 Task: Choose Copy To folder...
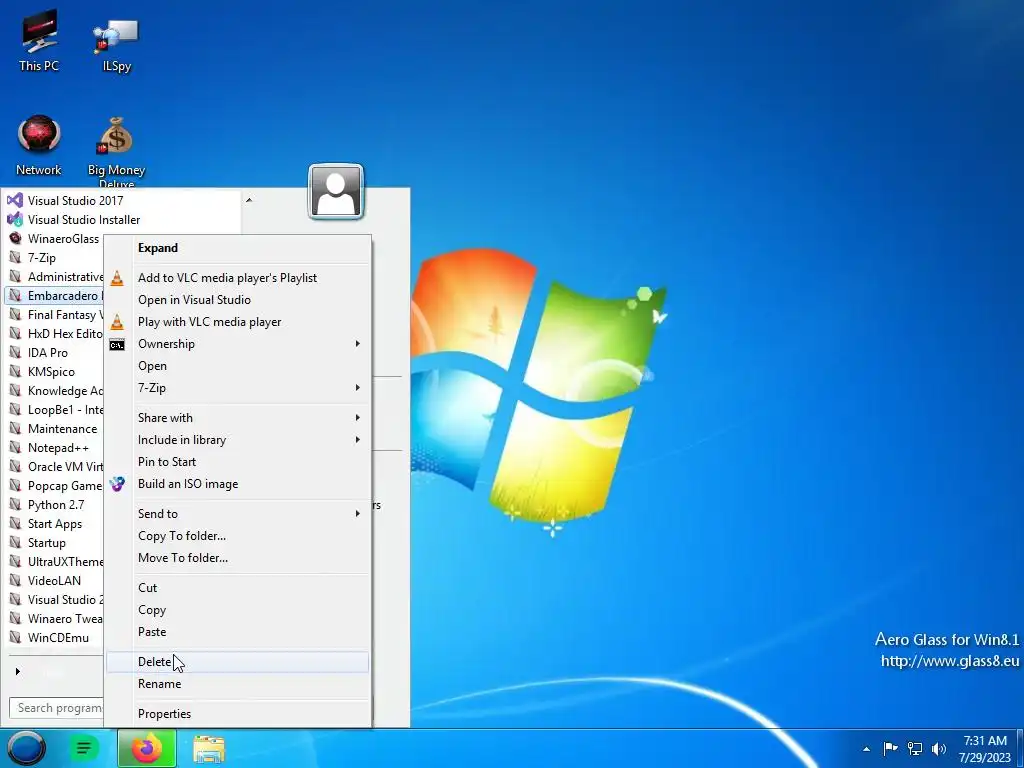click(x=238, y=536)
